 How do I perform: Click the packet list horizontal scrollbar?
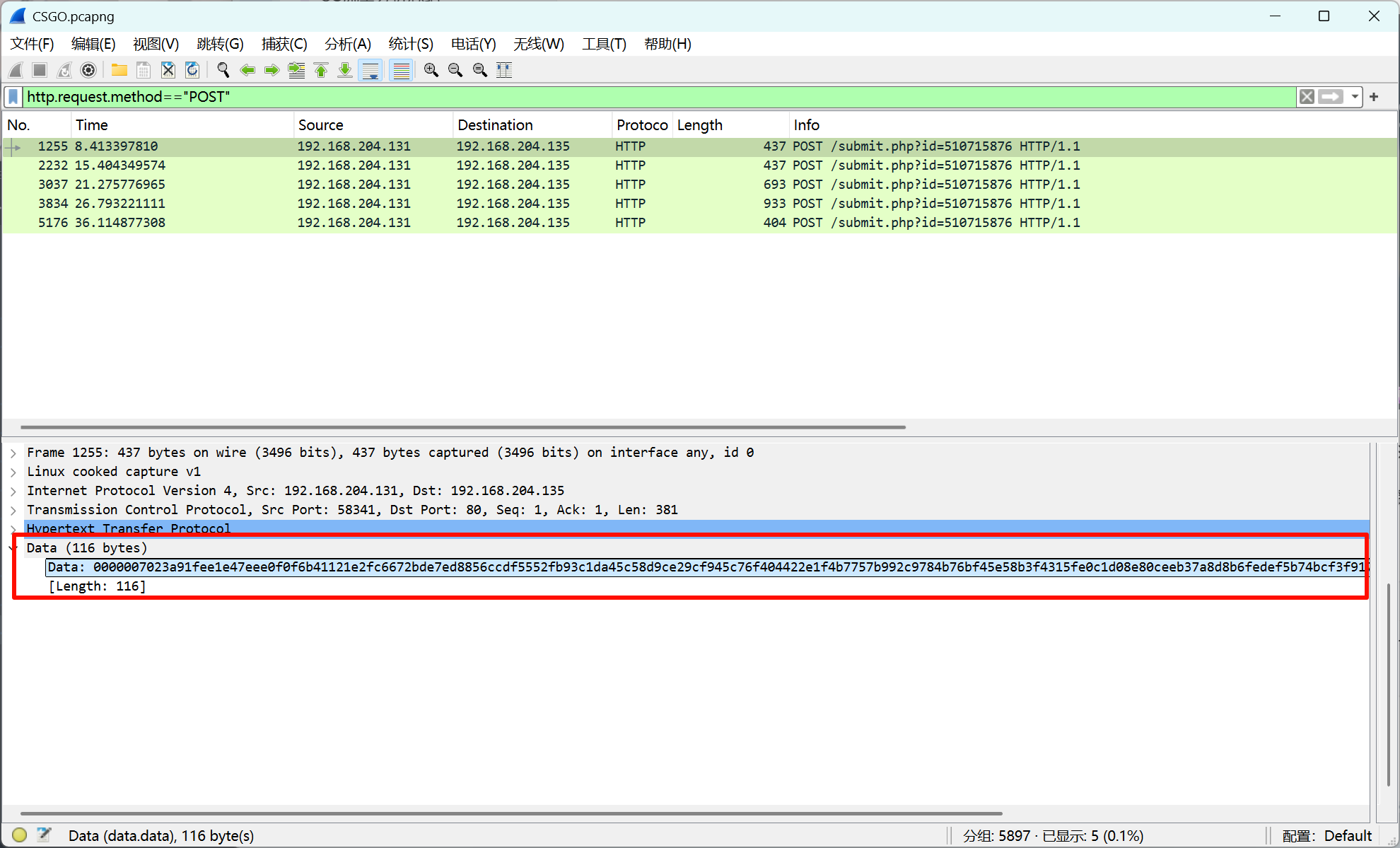coord(463,427)
